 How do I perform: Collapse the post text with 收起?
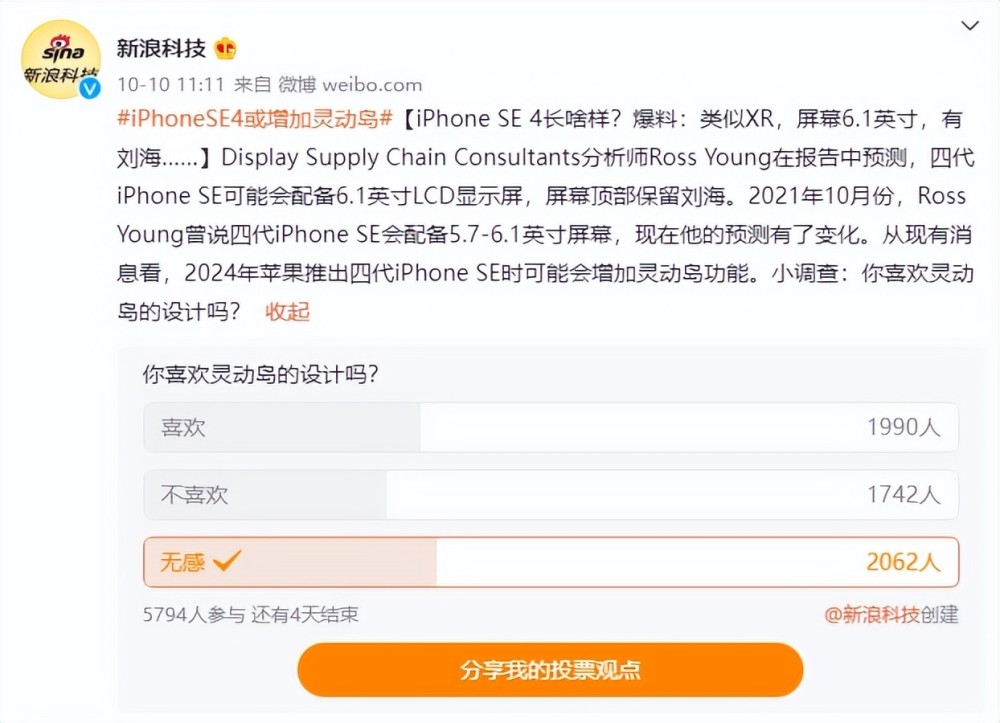point(287,312)
